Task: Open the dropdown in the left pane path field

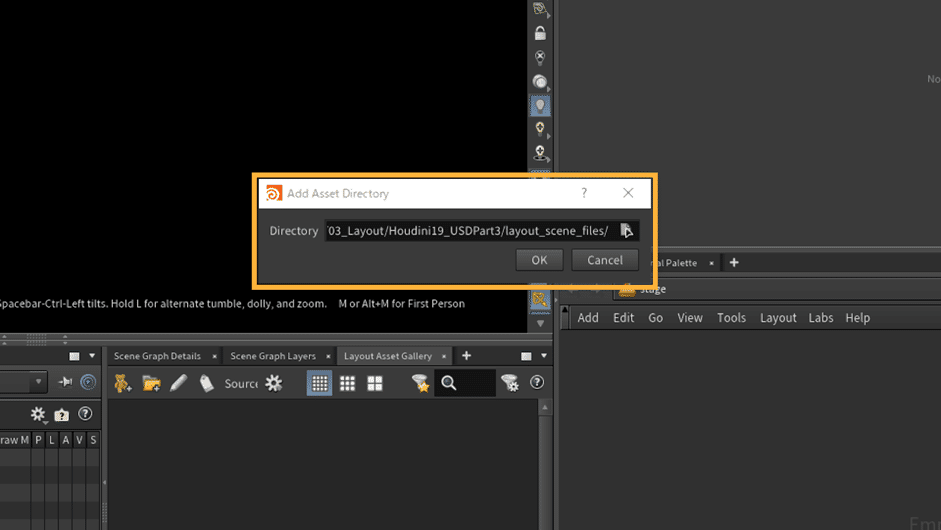Action: tap(38, 382)
